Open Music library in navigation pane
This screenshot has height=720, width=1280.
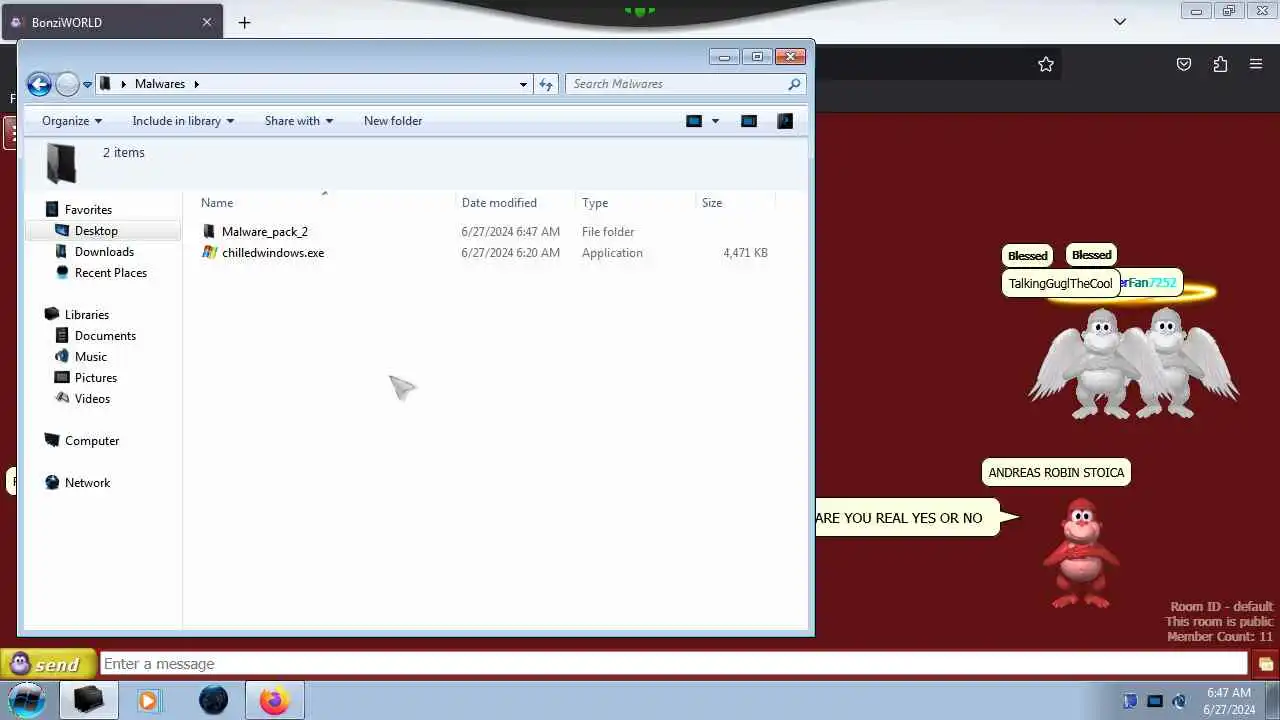pyautogui.click(x=90, y=357)
